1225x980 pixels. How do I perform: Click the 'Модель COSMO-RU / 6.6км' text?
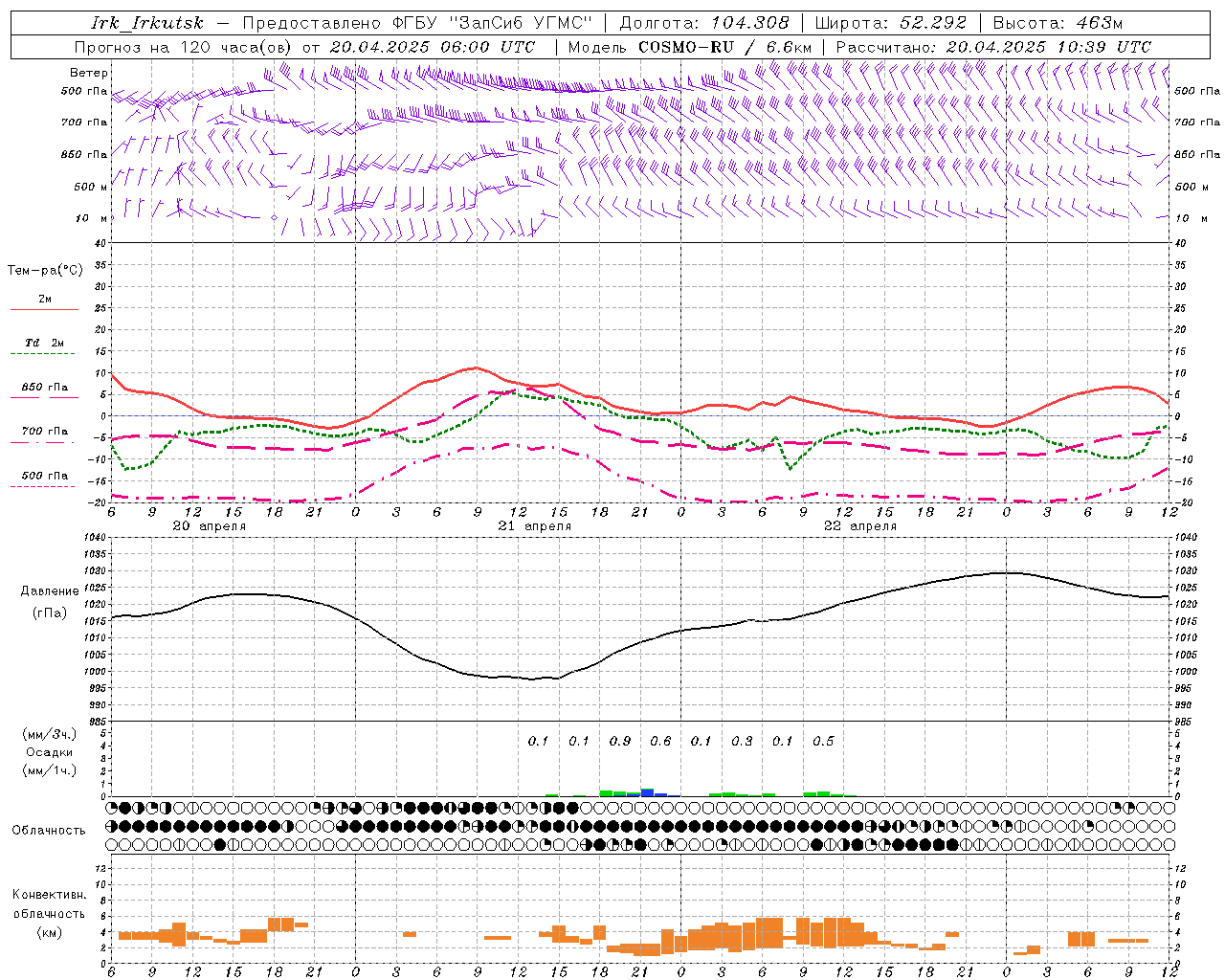coord(690,47)
